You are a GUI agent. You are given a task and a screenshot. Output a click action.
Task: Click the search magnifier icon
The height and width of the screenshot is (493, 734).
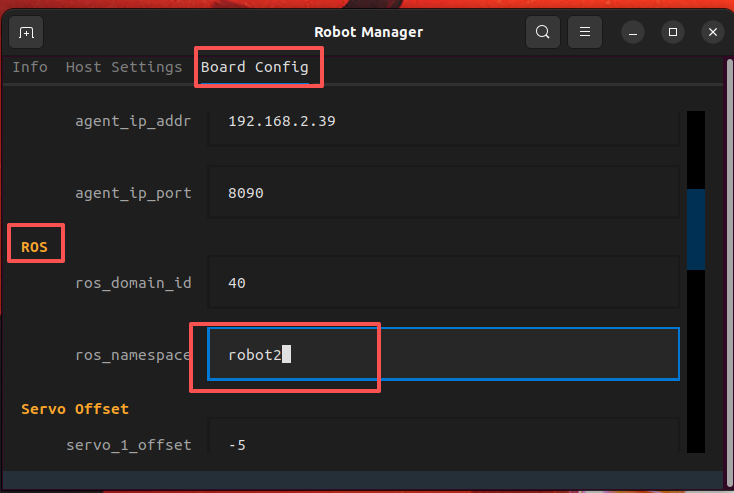point(543,32)
